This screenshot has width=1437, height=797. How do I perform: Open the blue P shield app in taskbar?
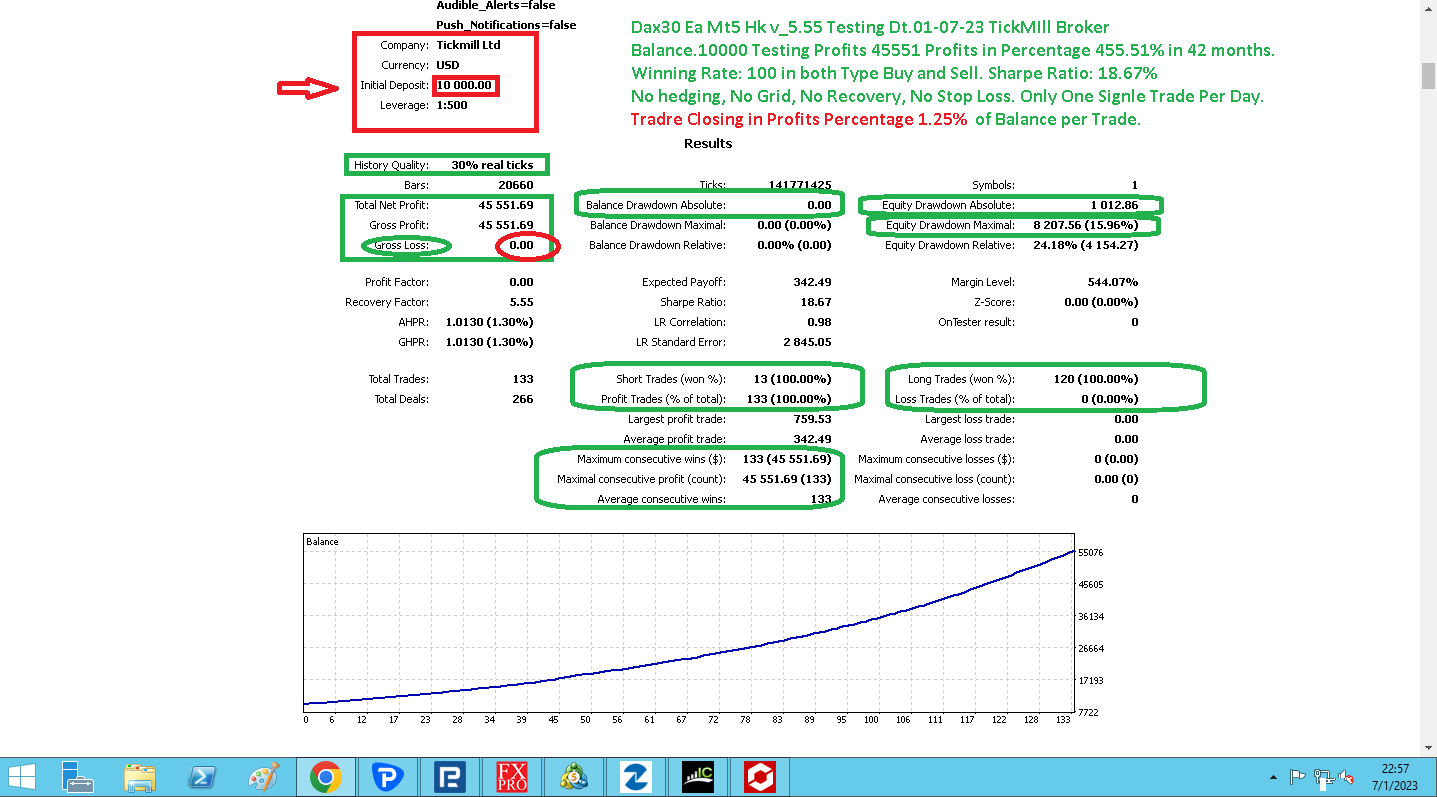[x=387, y=777]
